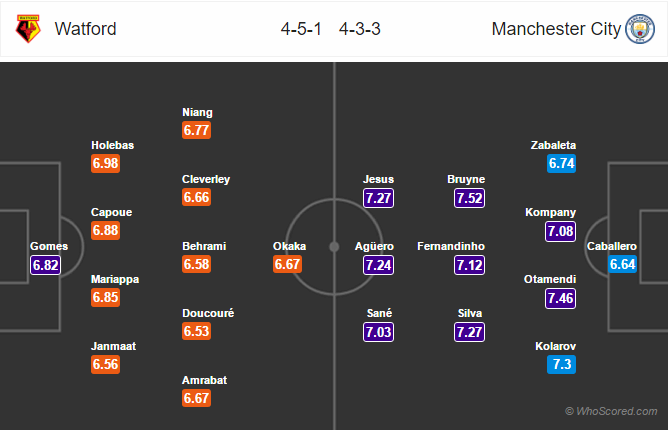Select Okaka's 6.67 rating badge
Screen dimensions: 668x430
tap(288, 265)
